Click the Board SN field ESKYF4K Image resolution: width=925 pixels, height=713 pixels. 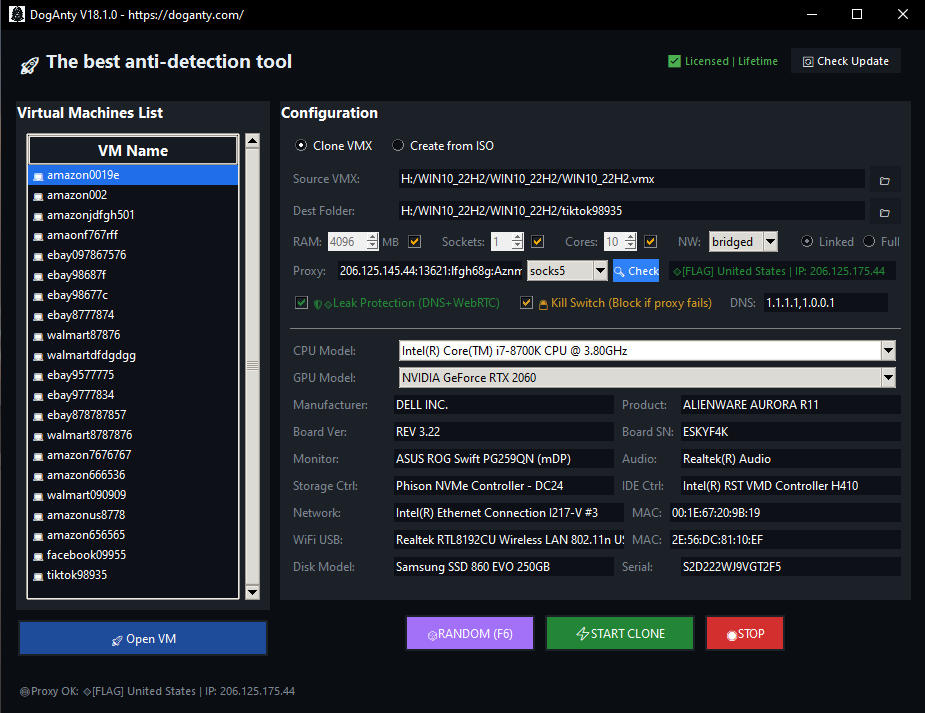click(790, 432)
